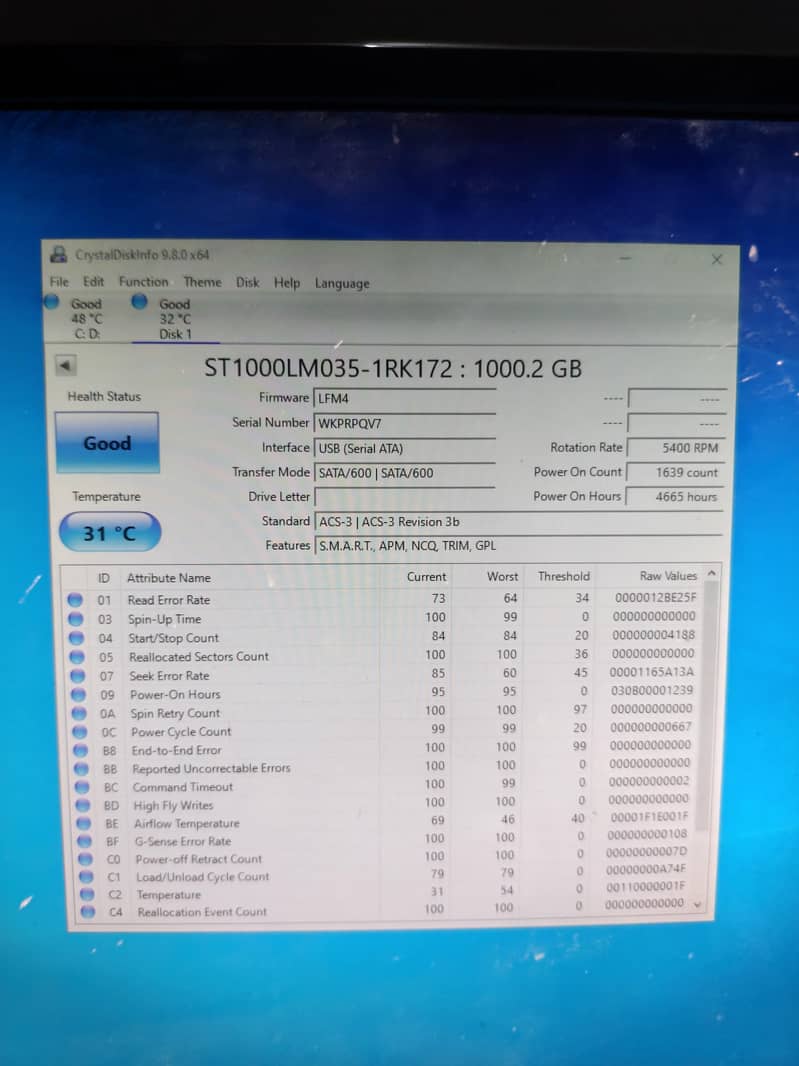Click status icon of Seek Error Rate
799x1066 pixels.
(78, 676)
